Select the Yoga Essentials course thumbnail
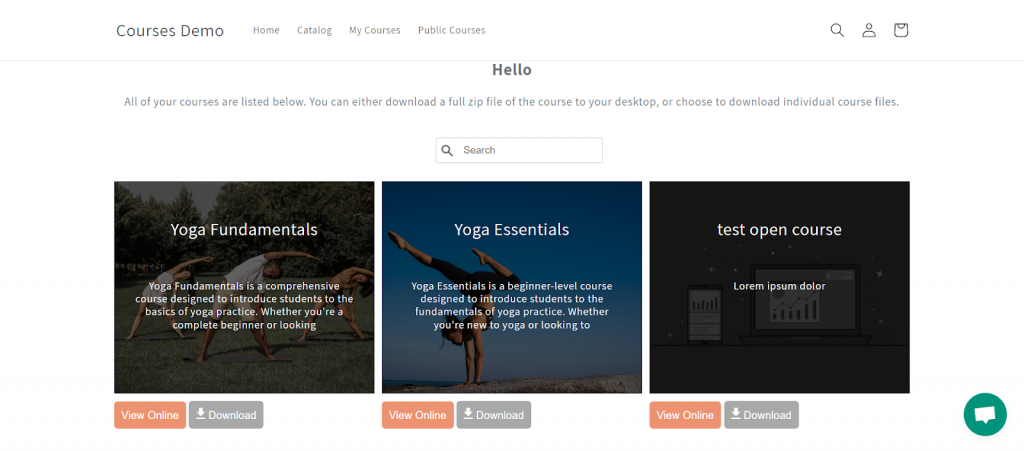This screenshot has width=1024, height=451. 512,287
